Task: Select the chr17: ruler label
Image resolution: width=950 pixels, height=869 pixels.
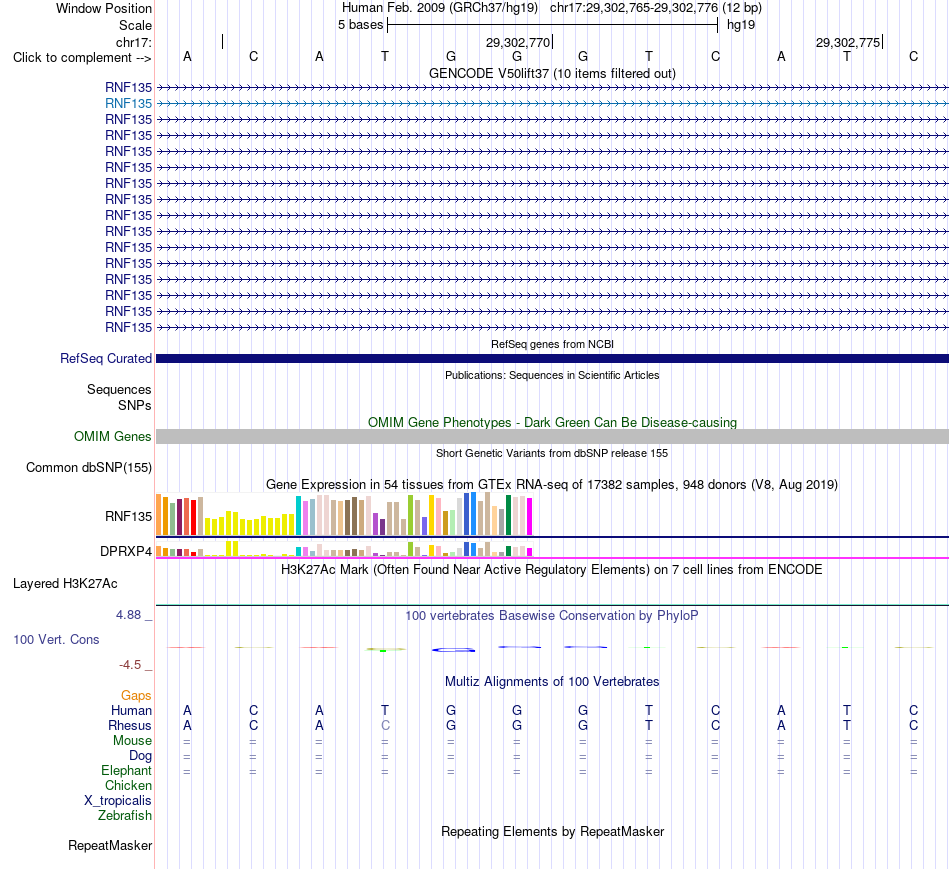Action: [x=134, y=42]
